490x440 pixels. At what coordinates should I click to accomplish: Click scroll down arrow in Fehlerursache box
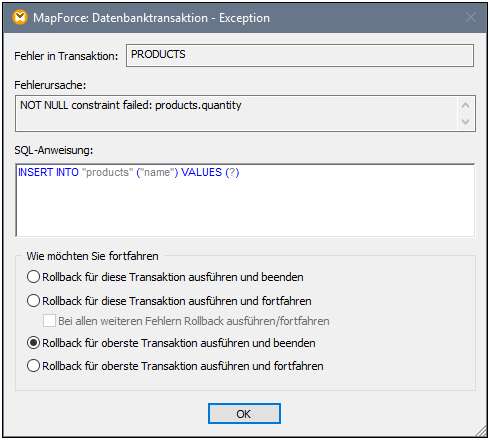click(x=466, y=122)
